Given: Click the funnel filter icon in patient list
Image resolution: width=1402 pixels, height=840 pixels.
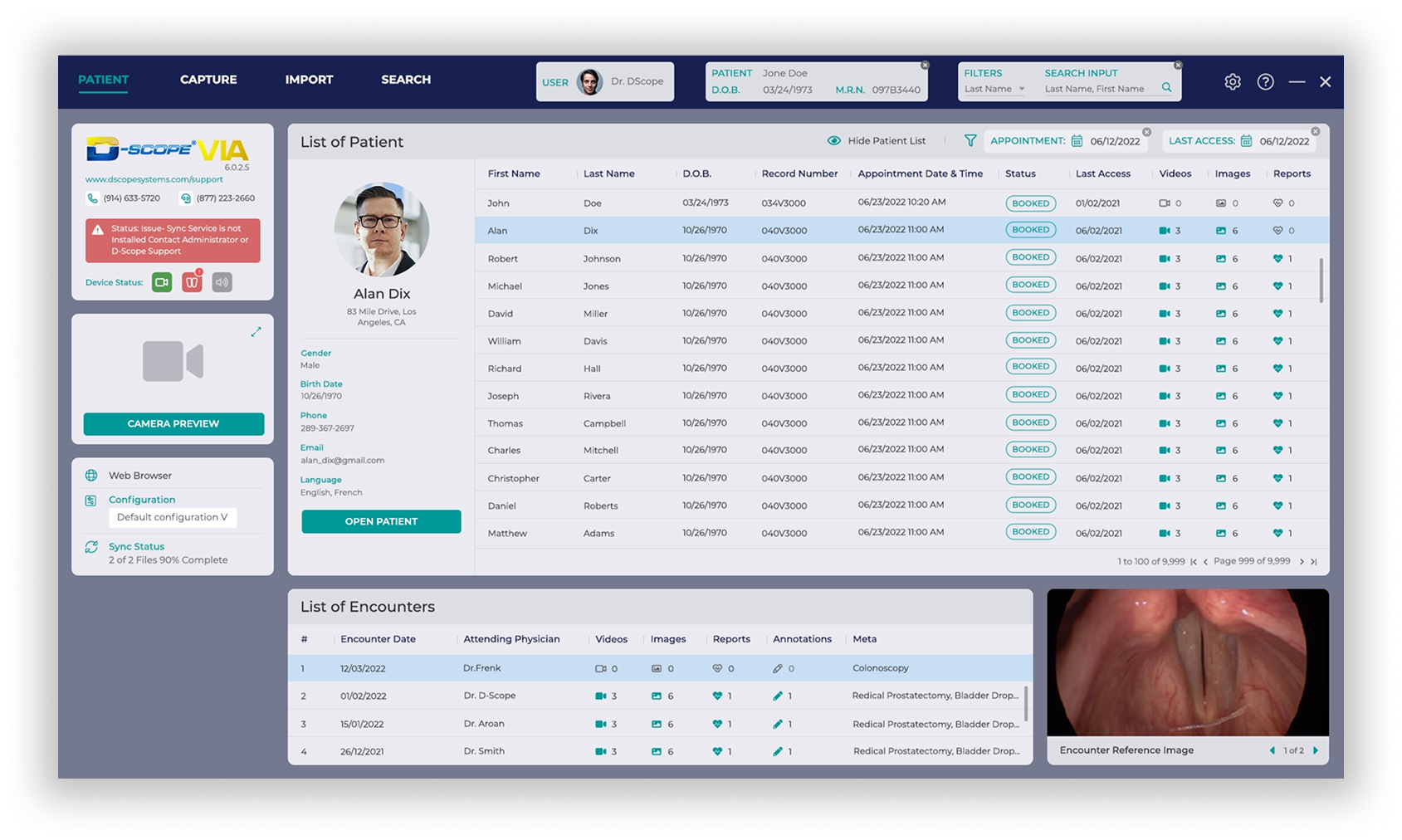Looking at the screenshot, I should click(970, 141).
